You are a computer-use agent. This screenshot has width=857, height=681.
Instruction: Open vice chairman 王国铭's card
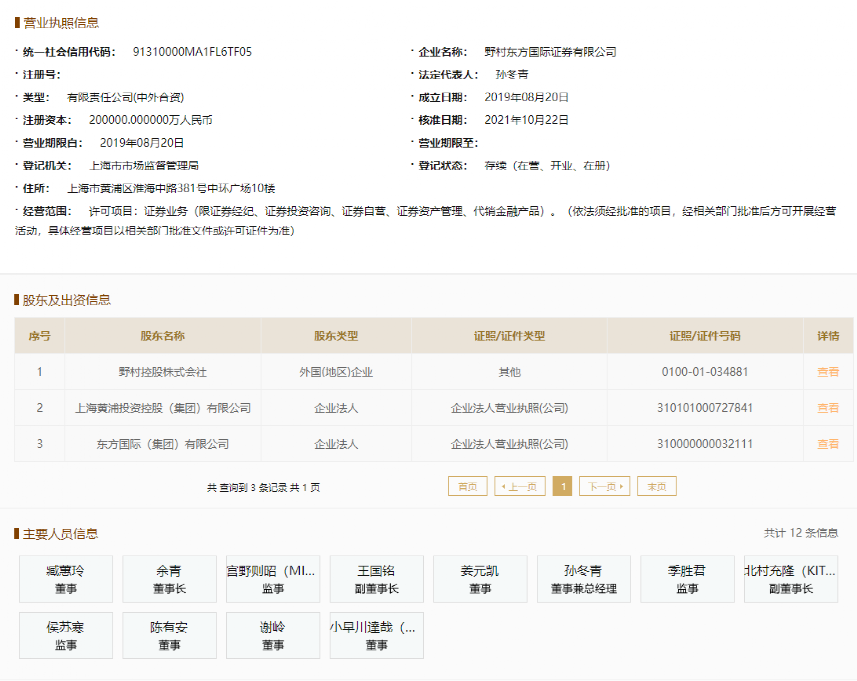[x=376, y=579]
